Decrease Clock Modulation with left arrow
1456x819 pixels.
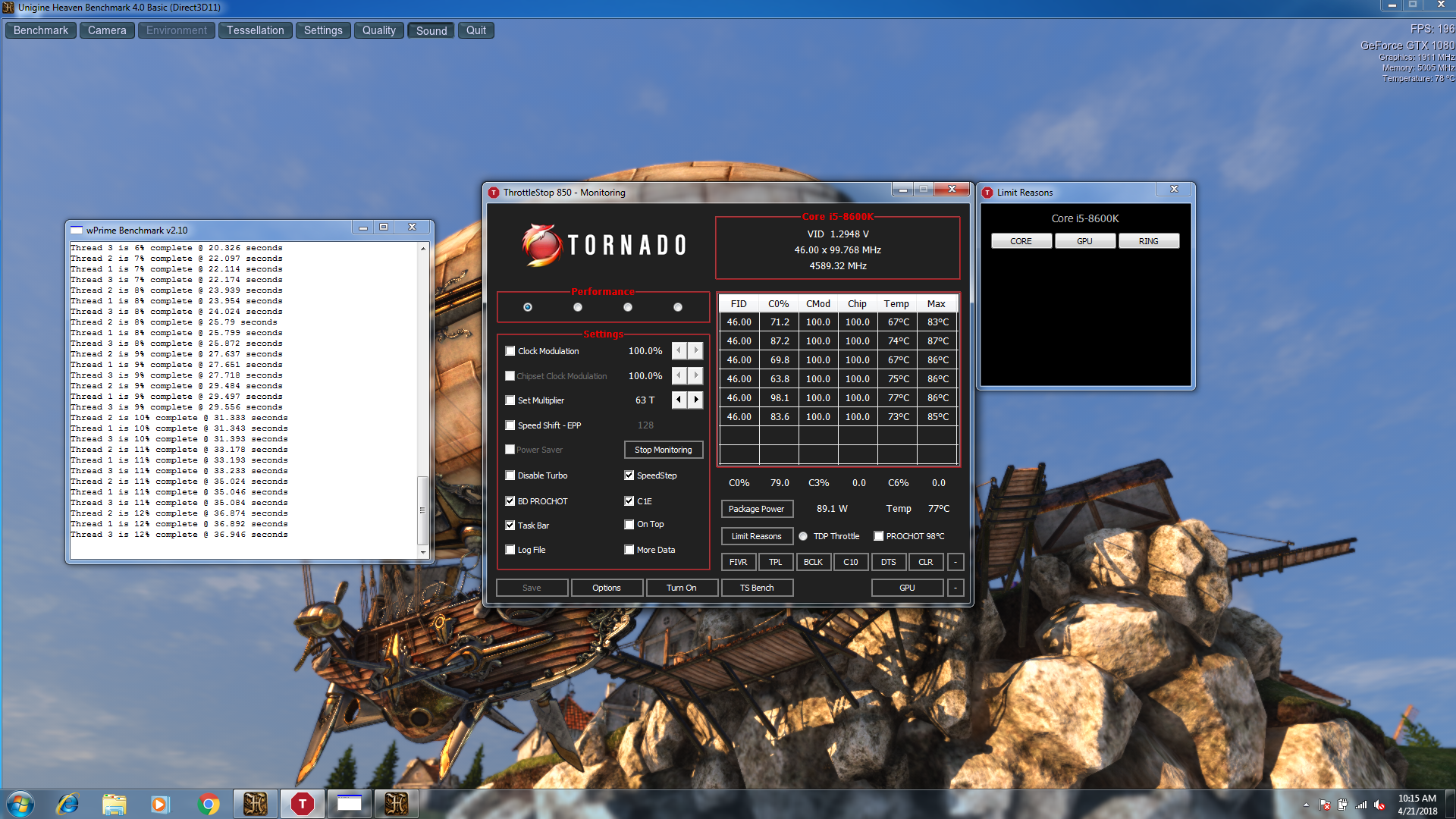(x=679, y=350)
